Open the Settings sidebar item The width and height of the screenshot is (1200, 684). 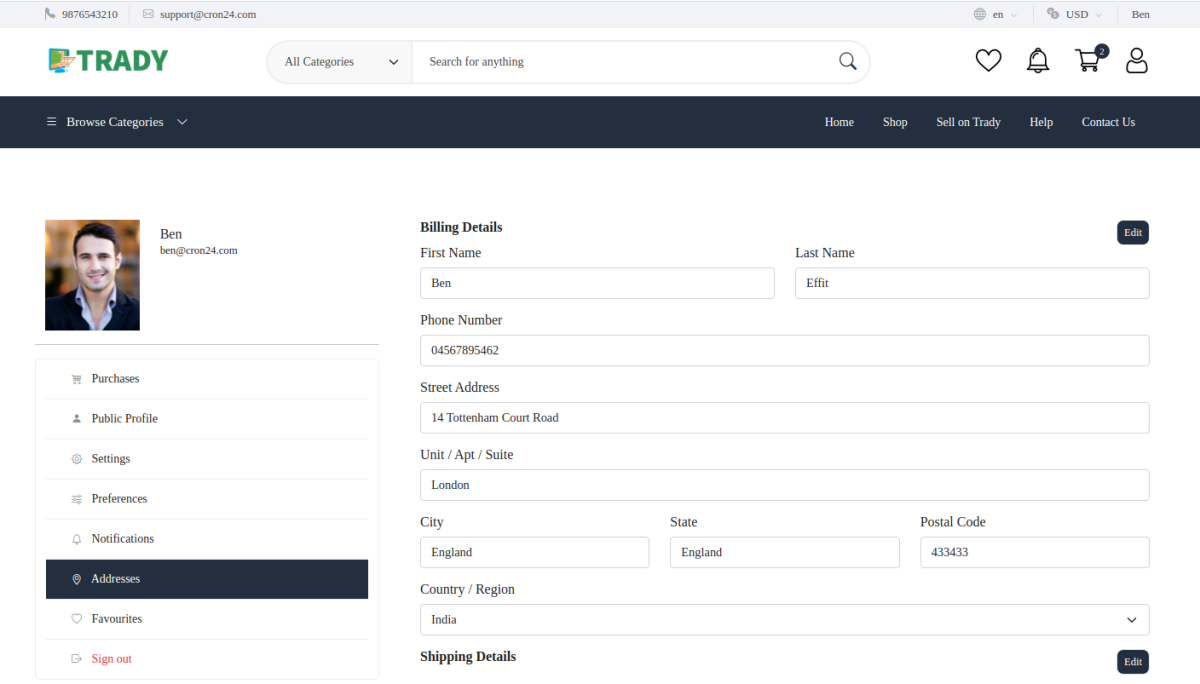tap(207, 459)
